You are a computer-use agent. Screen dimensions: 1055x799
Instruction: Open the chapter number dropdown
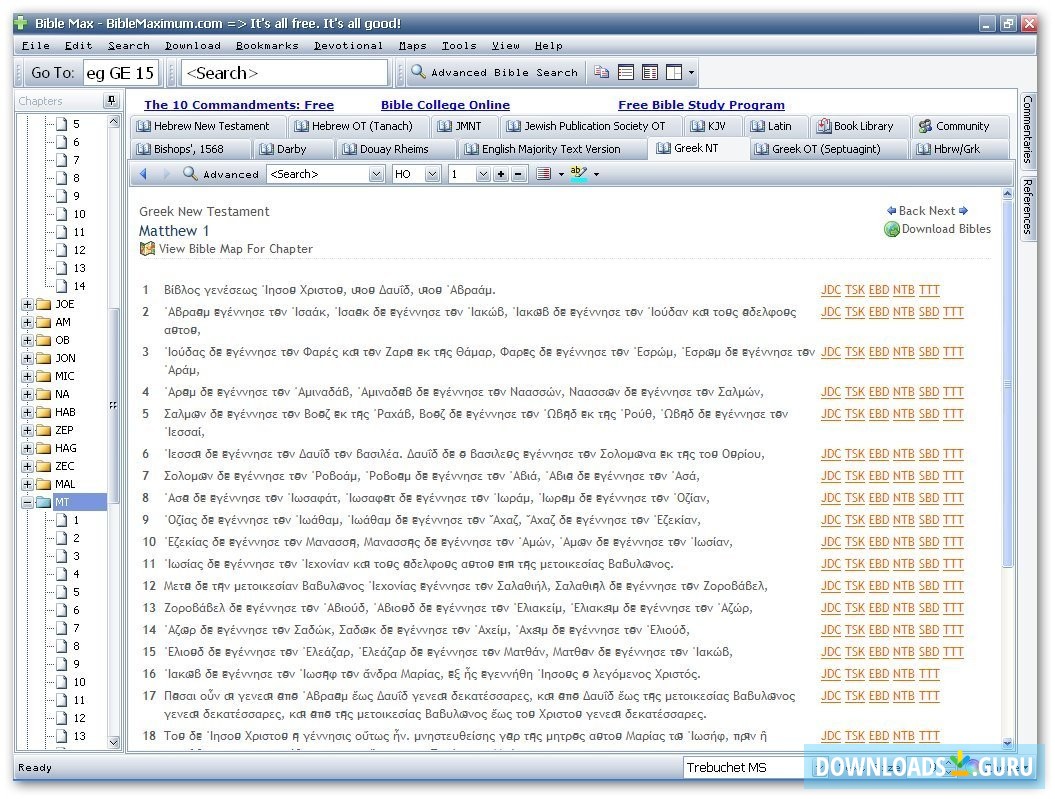(x=483, y=174)
